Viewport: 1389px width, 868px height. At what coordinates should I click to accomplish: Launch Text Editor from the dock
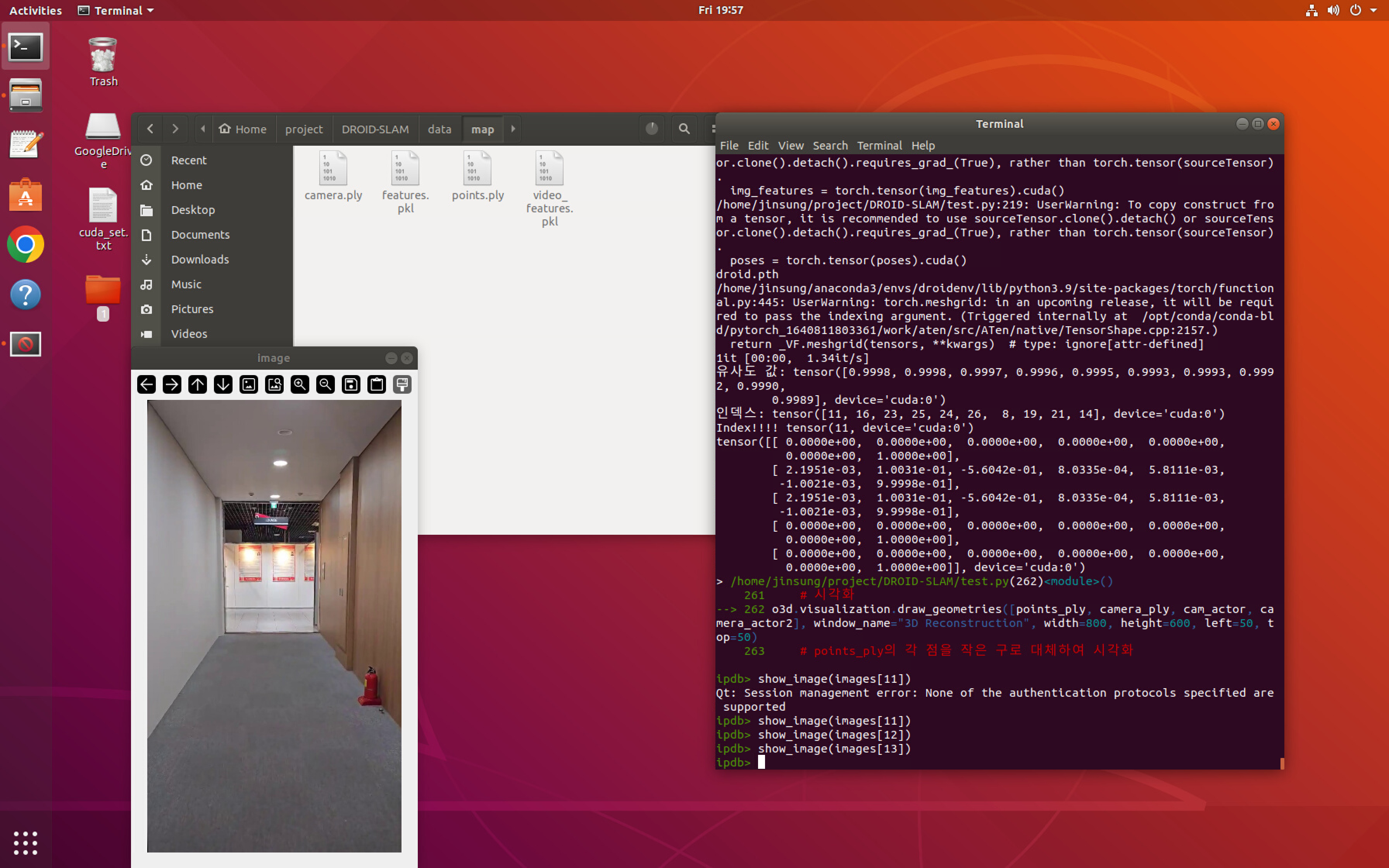pyautogui.click(x=25, y=145)
